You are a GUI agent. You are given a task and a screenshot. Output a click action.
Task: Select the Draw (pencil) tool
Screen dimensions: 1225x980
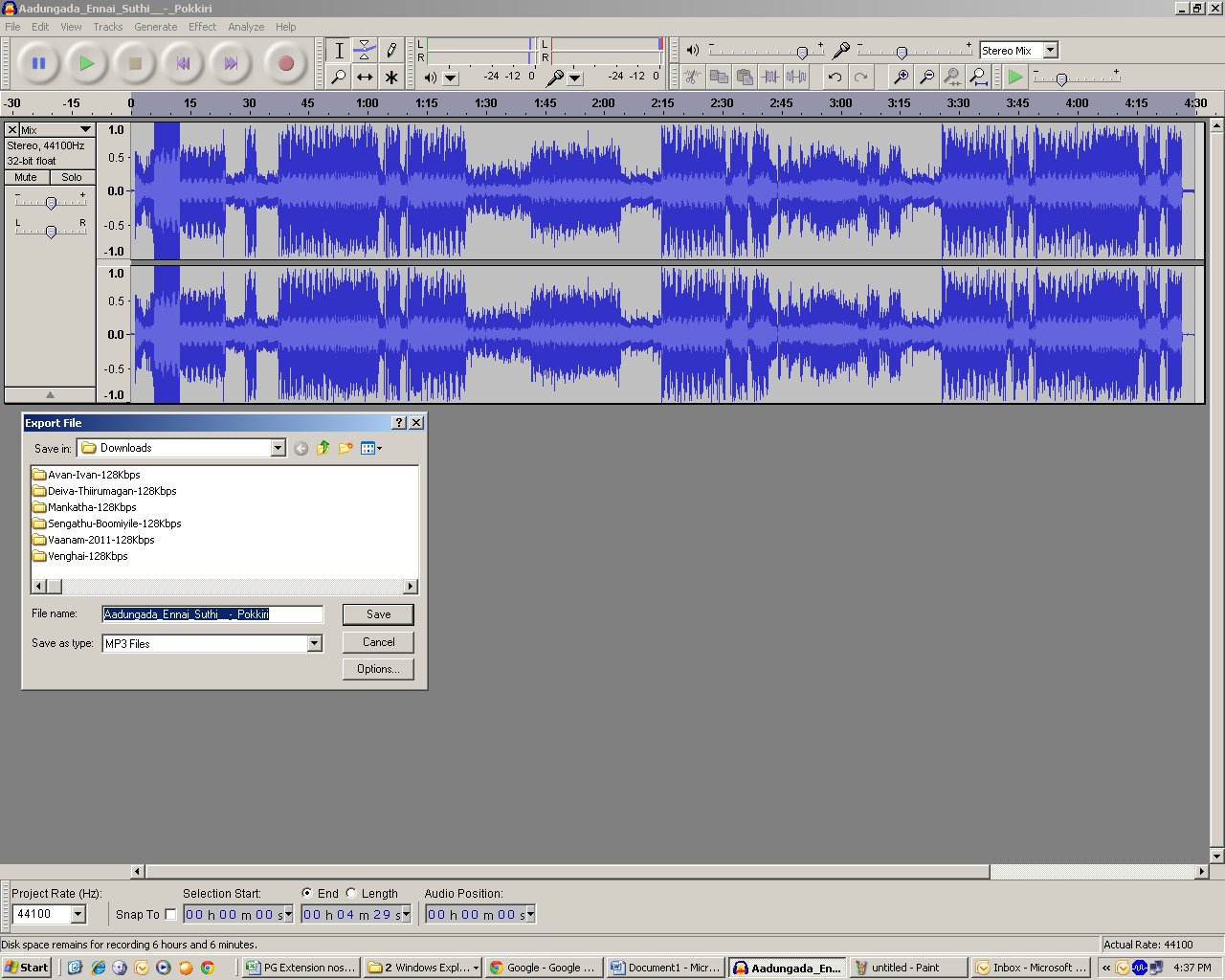(390, 51)
